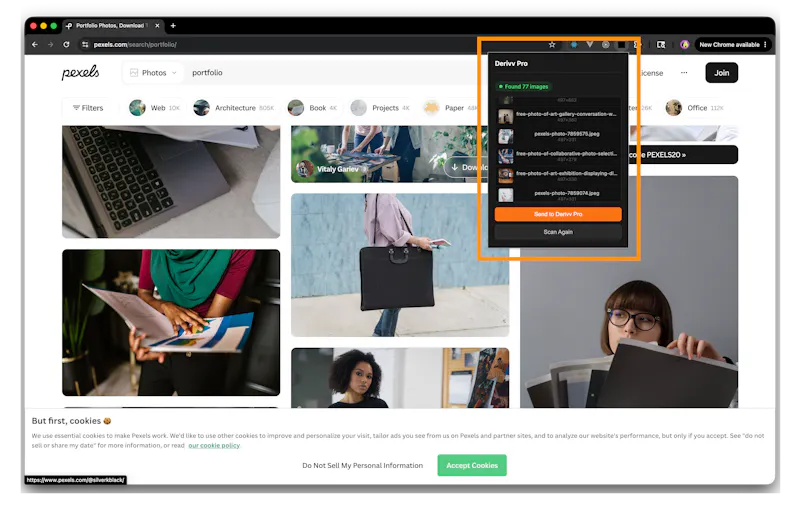The width and height of the screenshot is (800, 517).
Task: Open the blue hexagon extension icon
Action: point(574,44)
